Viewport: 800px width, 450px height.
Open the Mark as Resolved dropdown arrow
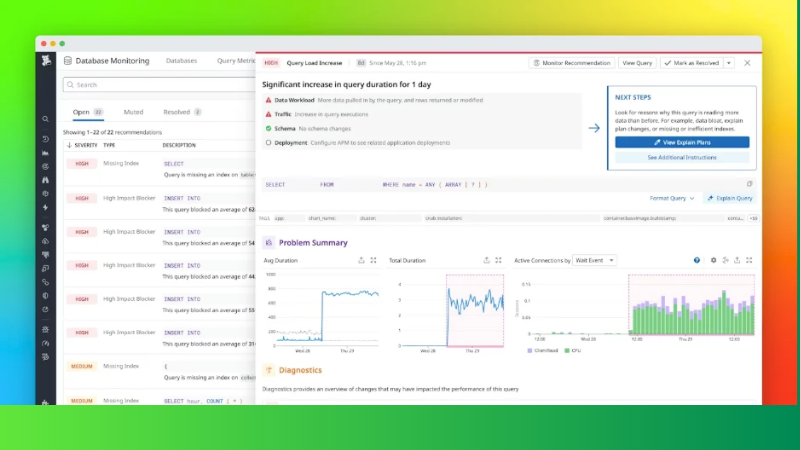click(728, 63)
